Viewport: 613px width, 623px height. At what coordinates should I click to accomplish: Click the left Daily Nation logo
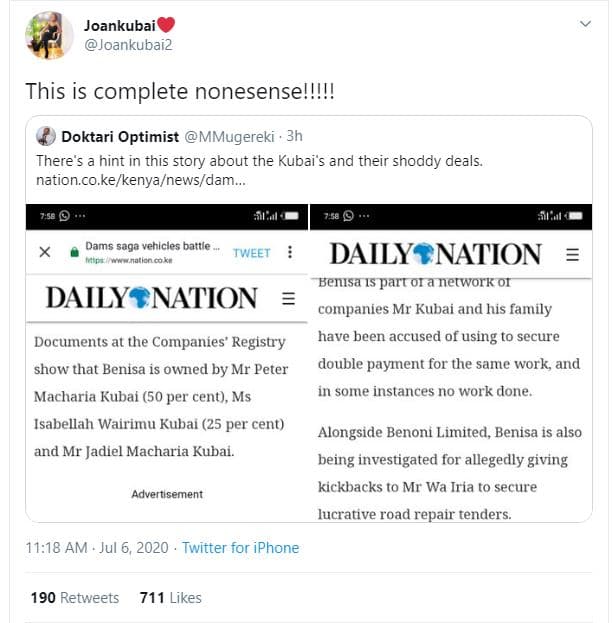coord(151,298)
